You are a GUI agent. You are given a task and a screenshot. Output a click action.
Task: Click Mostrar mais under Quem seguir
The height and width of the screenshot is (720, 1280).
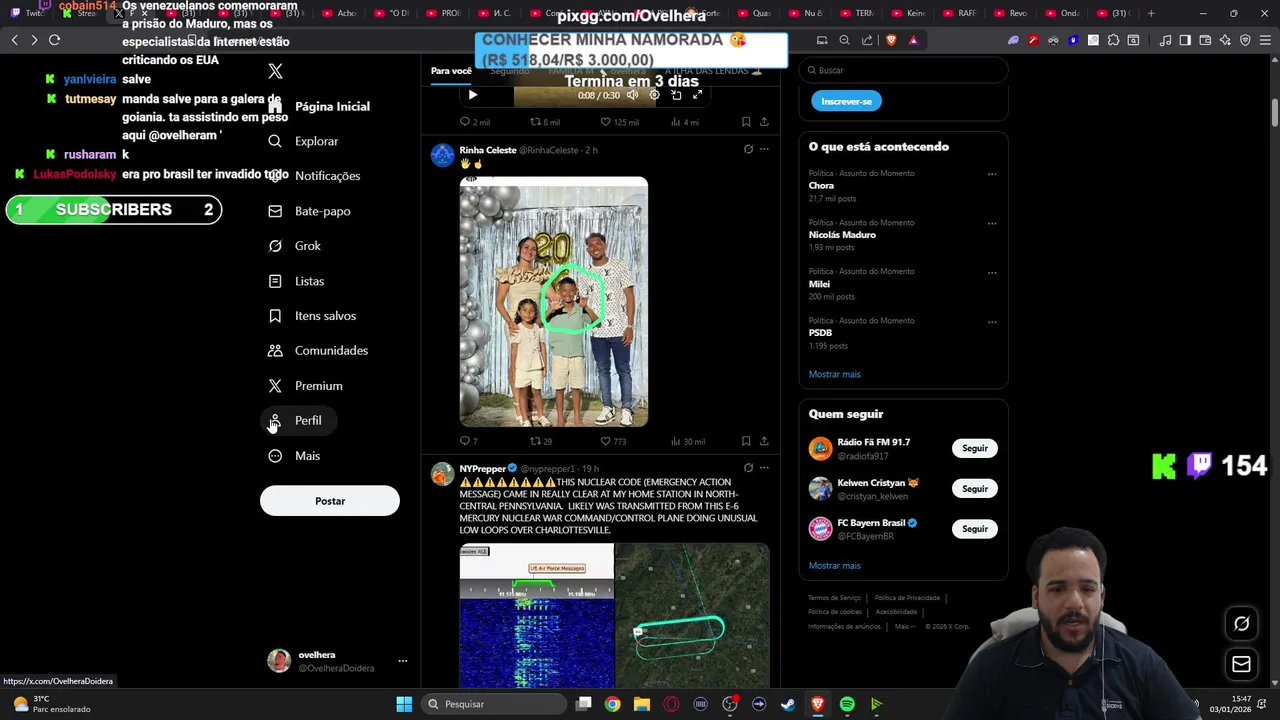click(x=835, y=566)
